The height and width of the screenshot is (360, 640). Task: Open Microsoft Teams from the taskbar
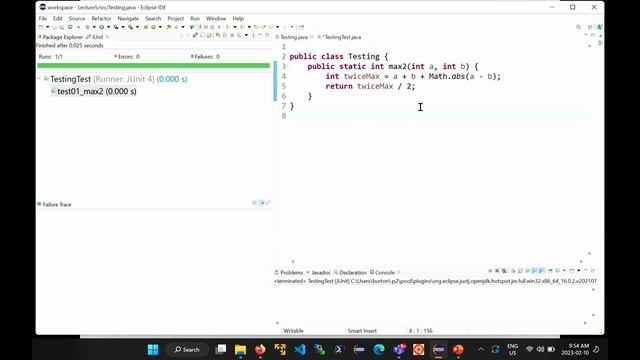399,349
